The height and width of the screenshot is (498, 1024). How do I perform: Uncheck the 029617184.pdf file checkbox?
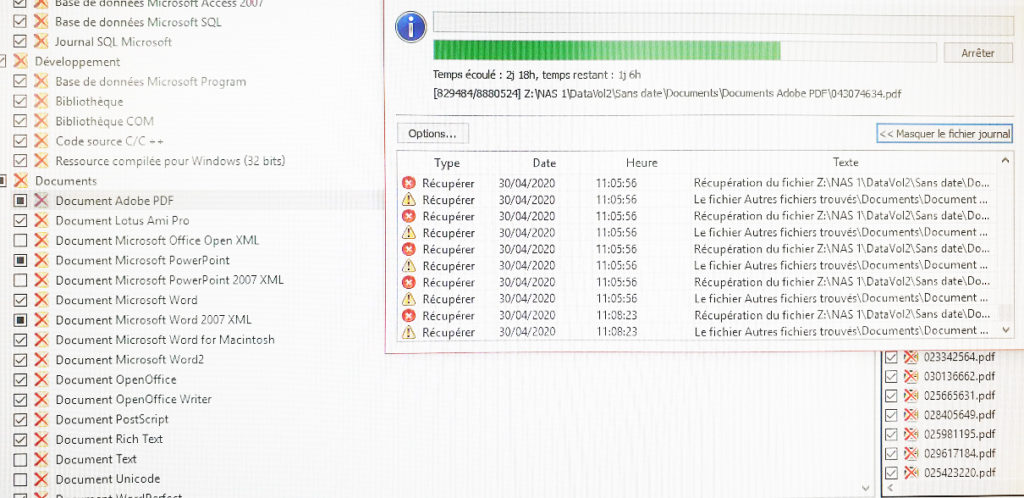[891, 453]
